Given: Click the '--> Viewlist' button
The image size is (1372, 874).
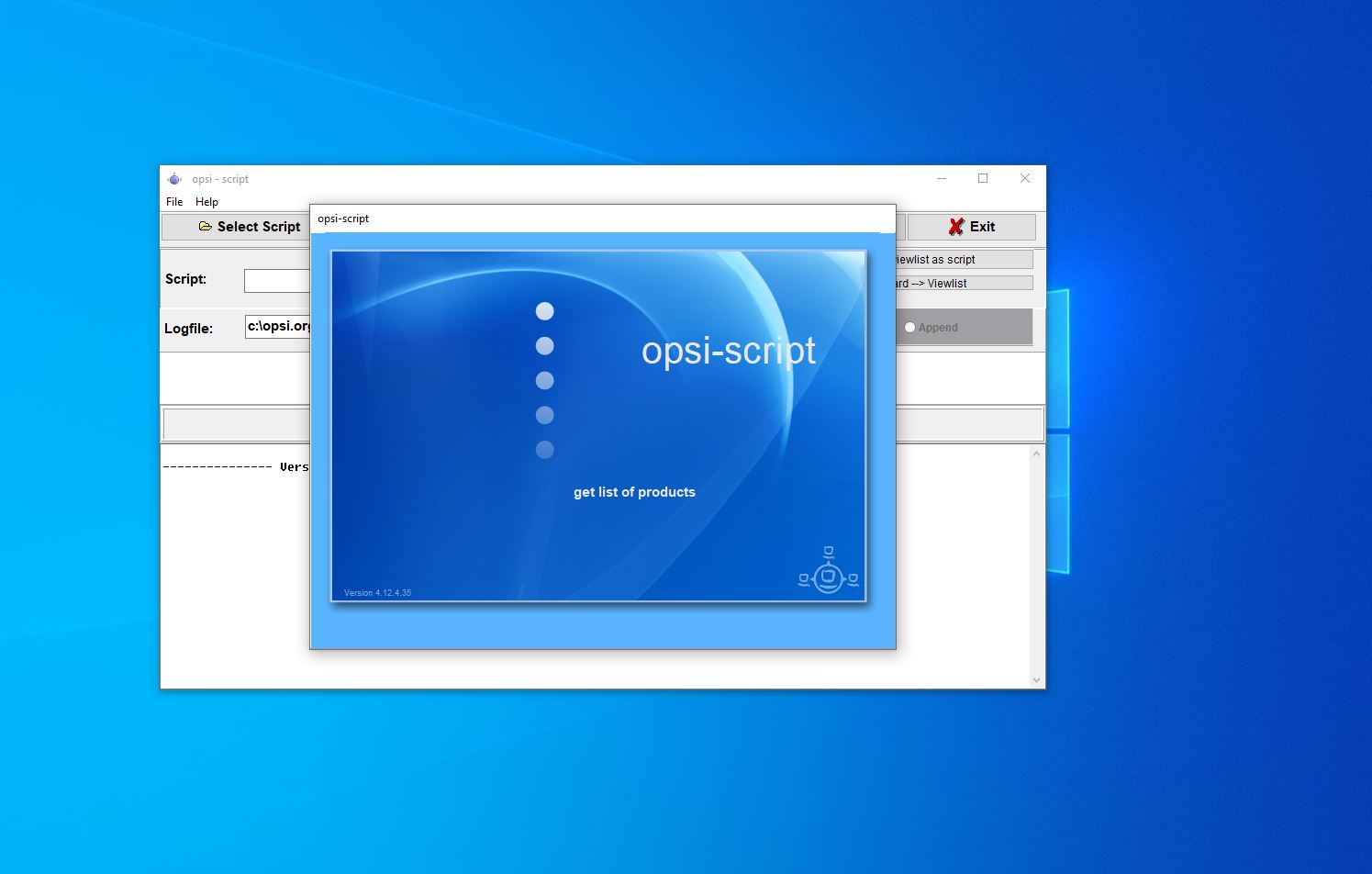Looking at the screenshot, I should [x=964, y=284].
